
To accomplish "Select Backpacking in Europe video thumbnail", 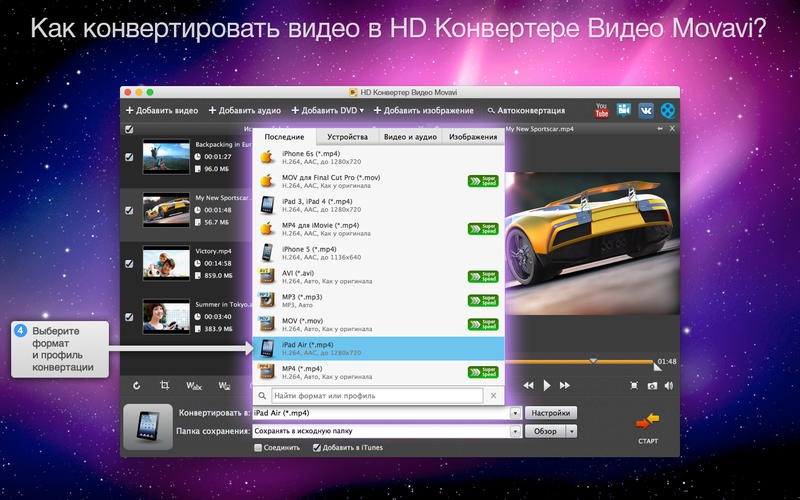I will 166,157.
